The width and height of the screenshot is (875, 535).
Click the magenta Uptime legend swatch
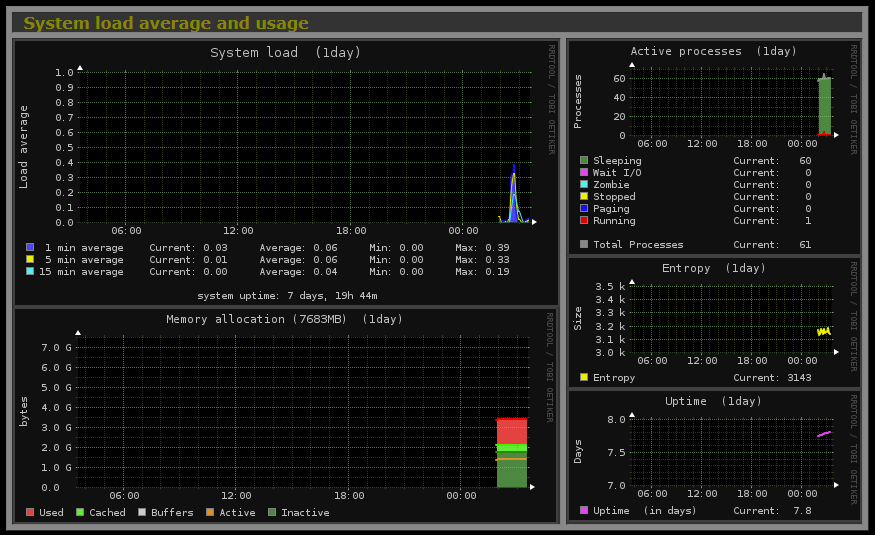[584, 510]
